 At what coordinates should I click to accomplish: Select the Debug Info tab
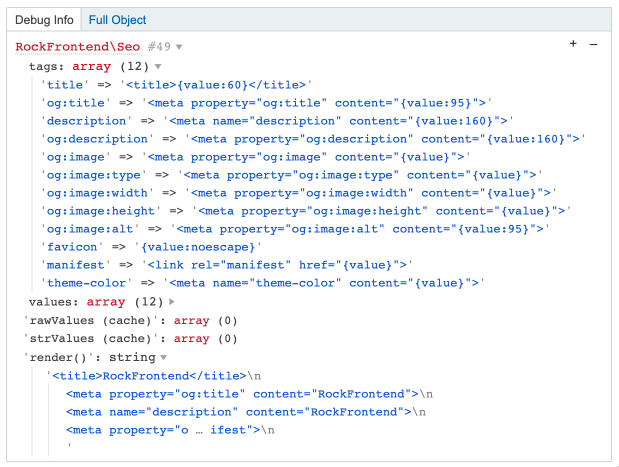click(x=44, y=19)
